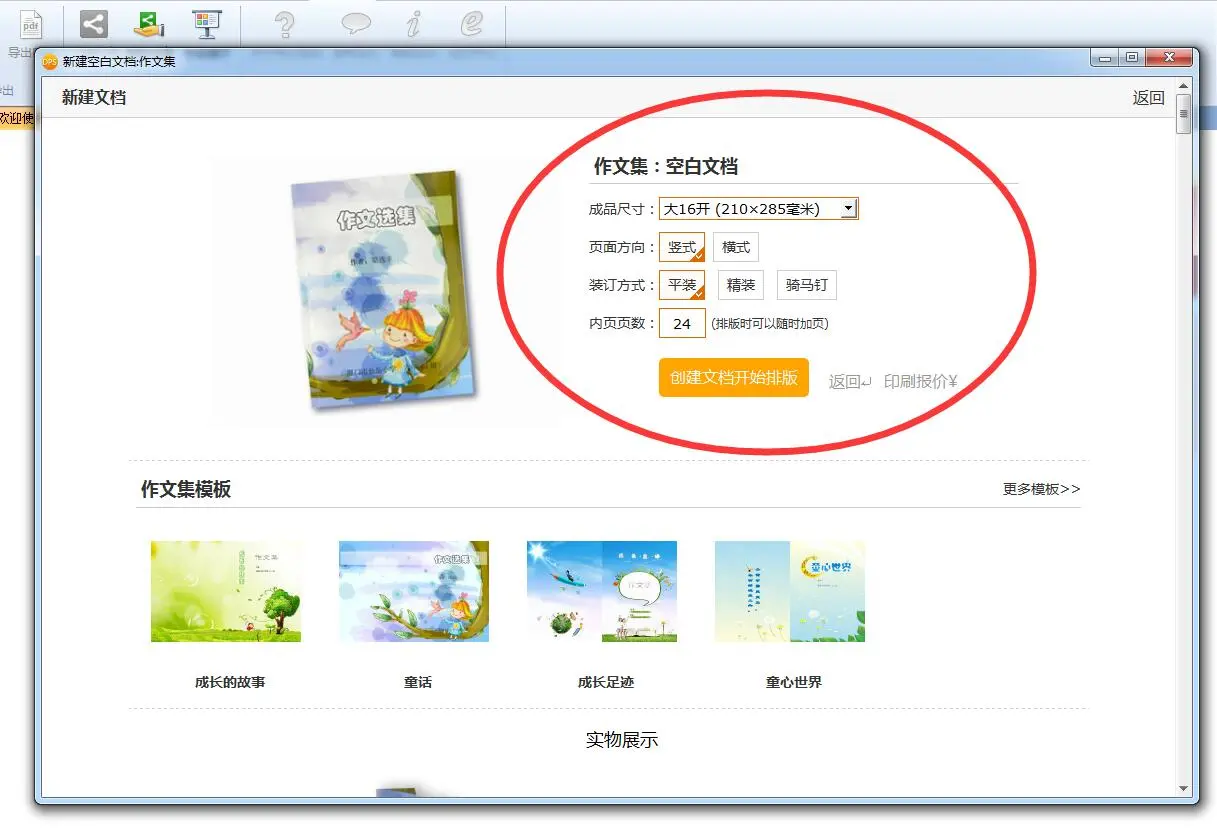The height and width of the screenshot is (829, 1217).
Task: Click the speech bubble feedback icon
Action: [x=356, y=23]
